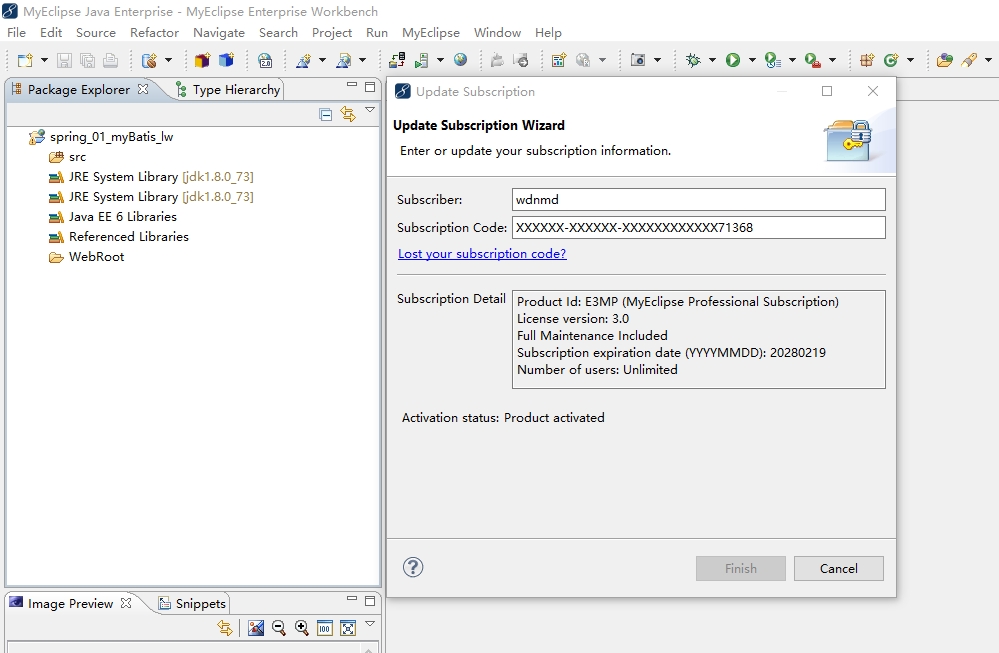The width and height of the screenshot is (999, 653).
Task: Zoom in in Image Preview
Action: pyautogui.click(x=301, y=628)
